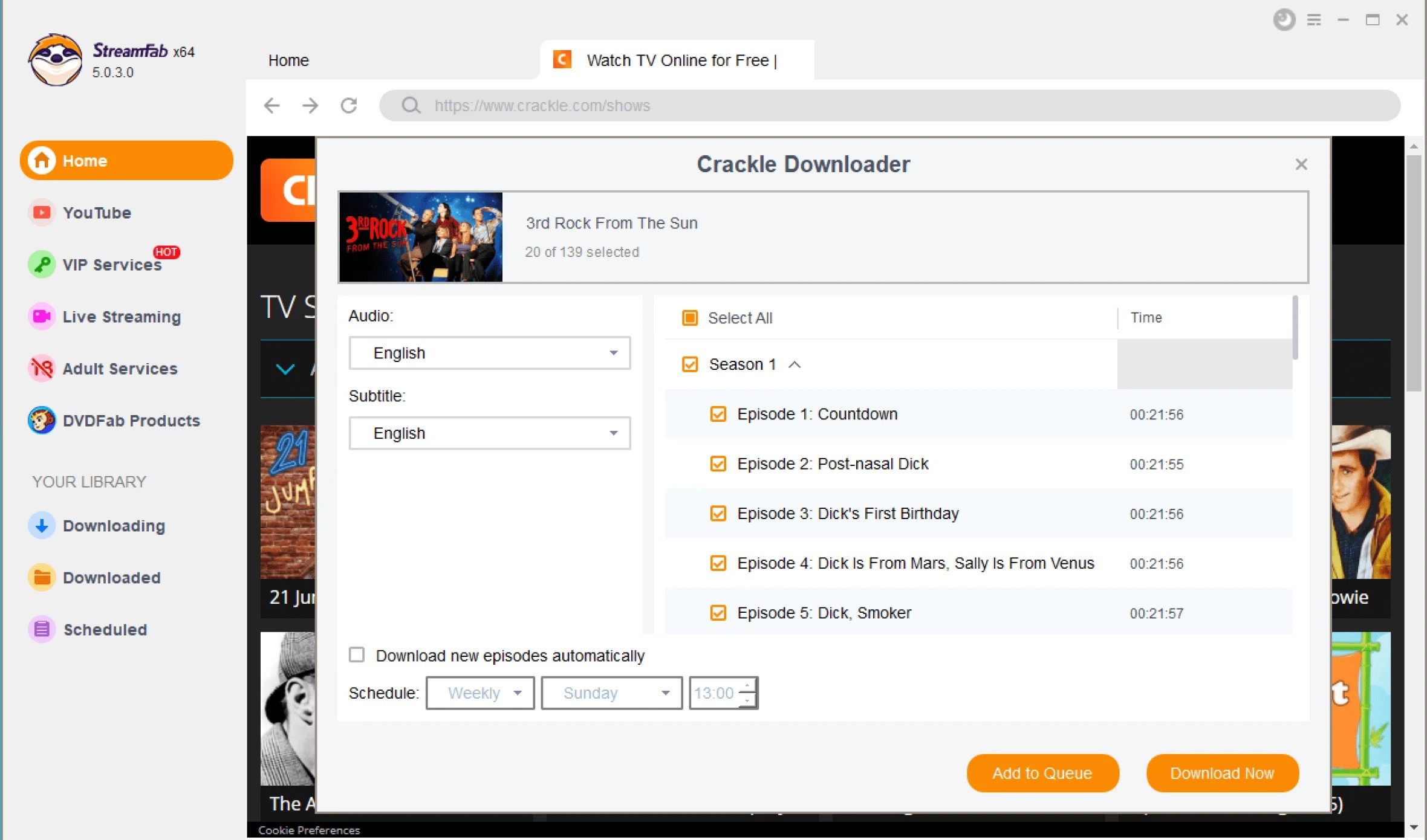Uncheck Episode 3 Dick's First Birthday

click(718, 513)
